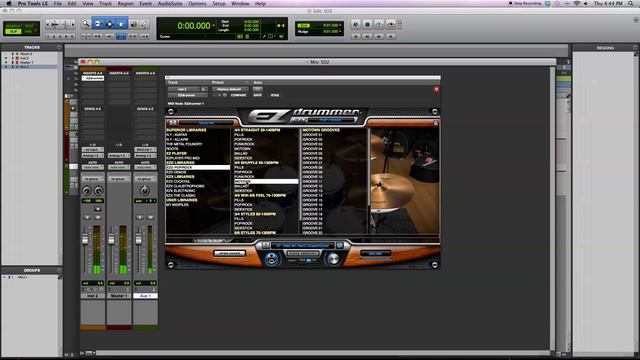Open the Nudge value dropdown
Screen dimensions: 640x360
pos(340,31)
